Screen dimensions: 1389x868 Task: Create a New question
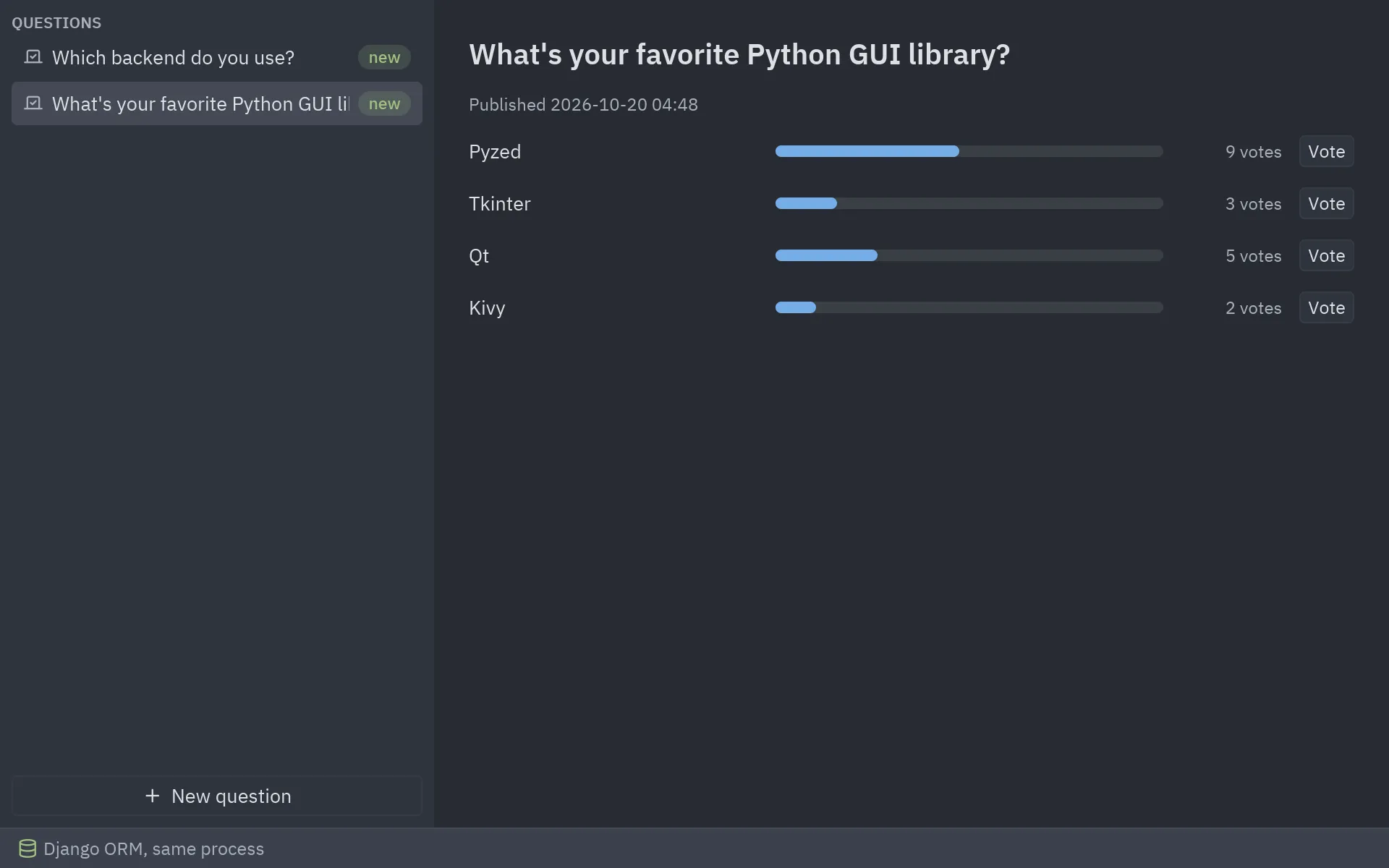click(217, 796)
